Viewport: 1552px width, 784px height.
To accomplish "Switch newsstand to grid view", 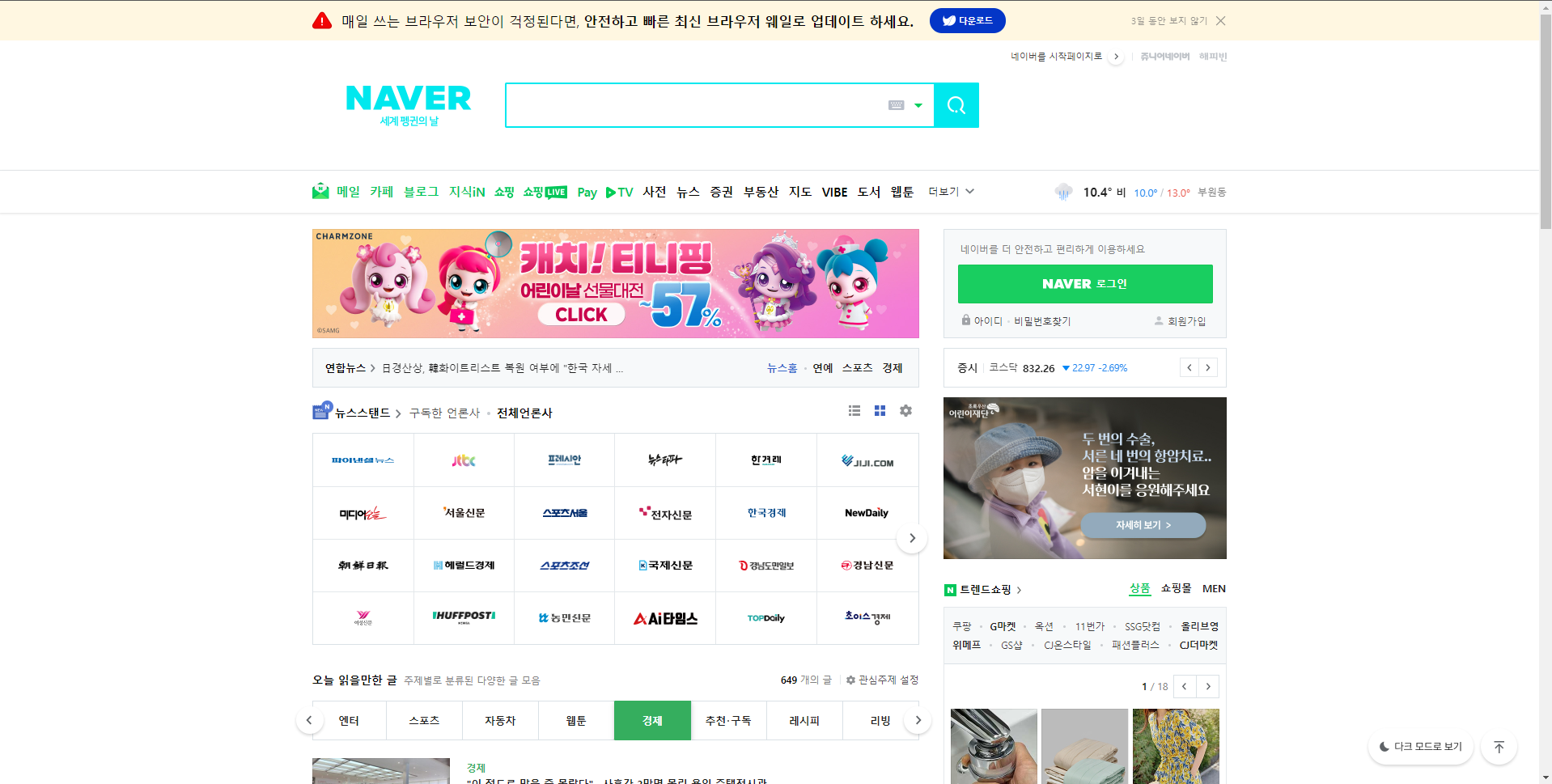I will [880, 411].
